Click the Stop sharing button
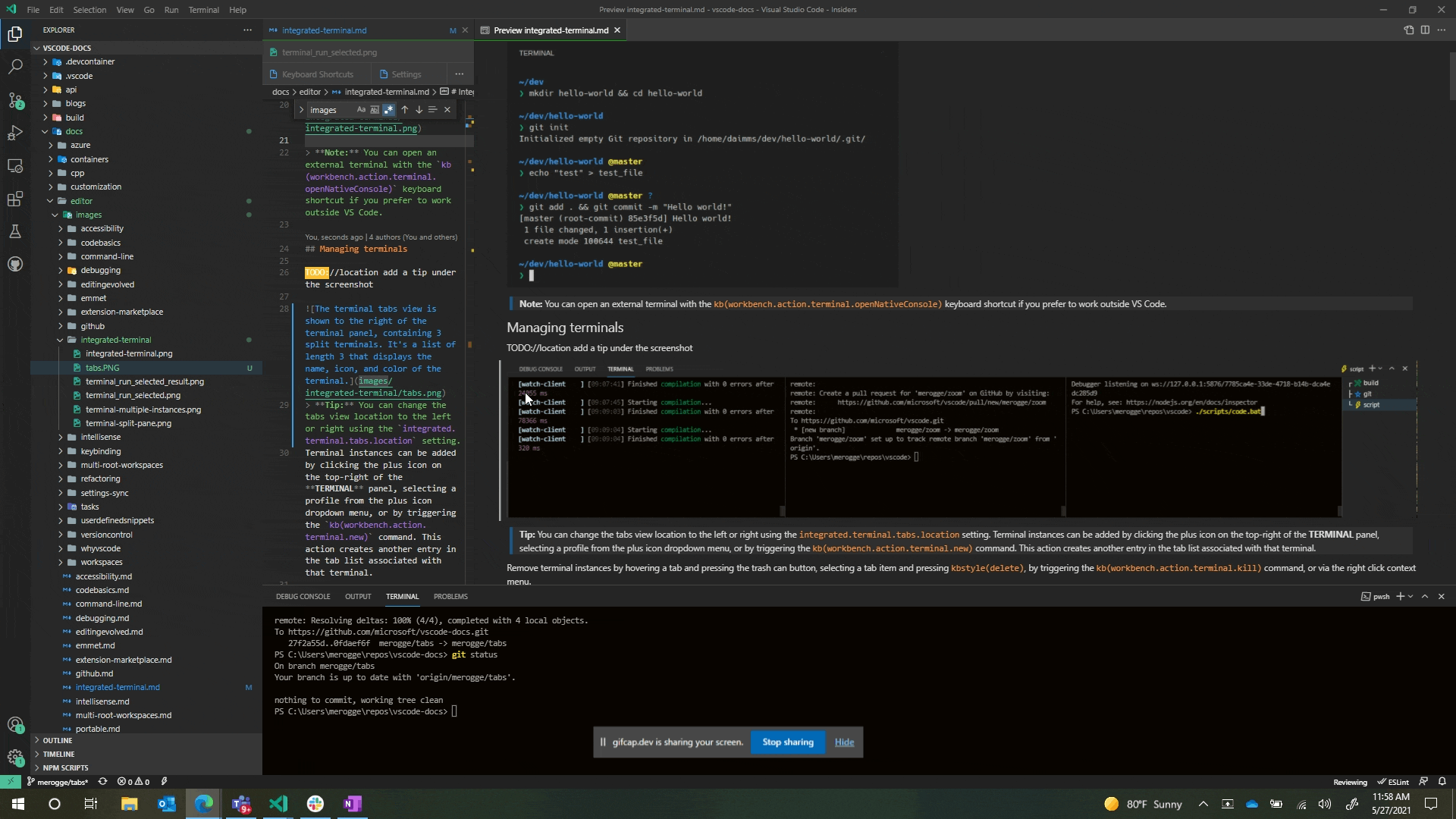This screenshot has height=819, width=1456. (x=788, y=742)
